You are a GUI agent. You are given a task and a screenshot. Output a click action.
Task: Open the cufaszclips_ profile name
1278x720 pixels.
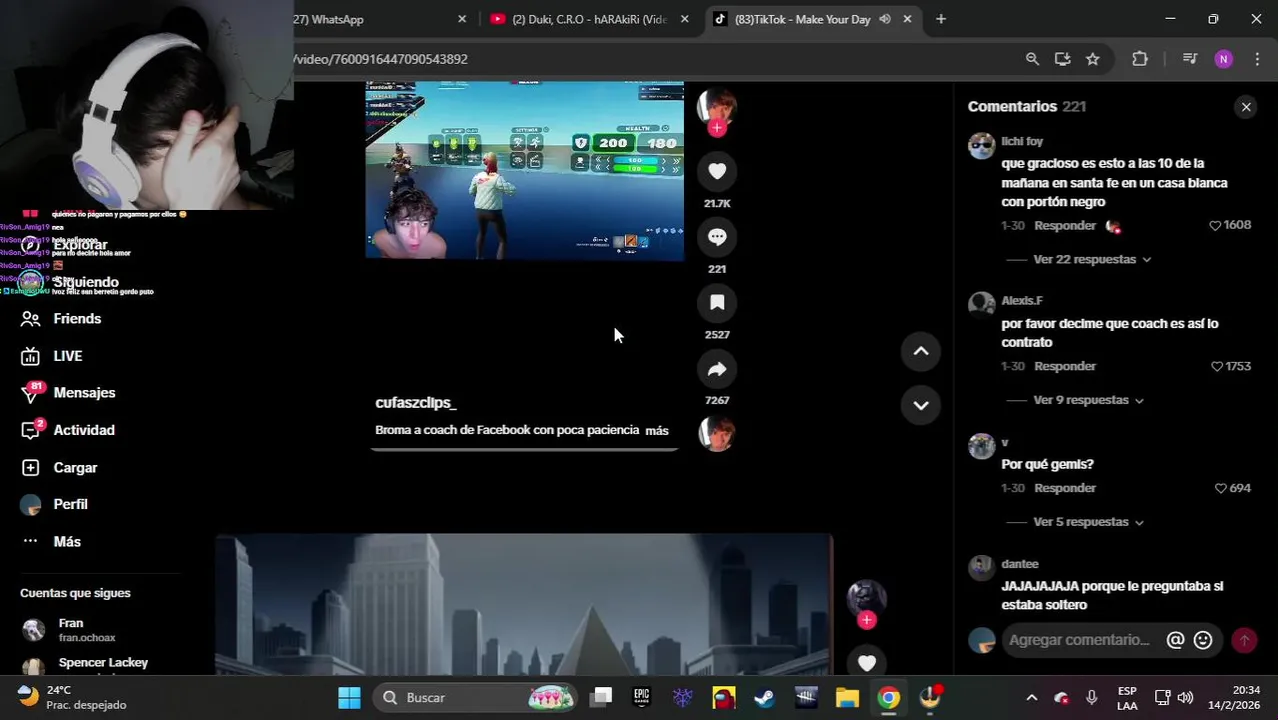tap(416, 403)
